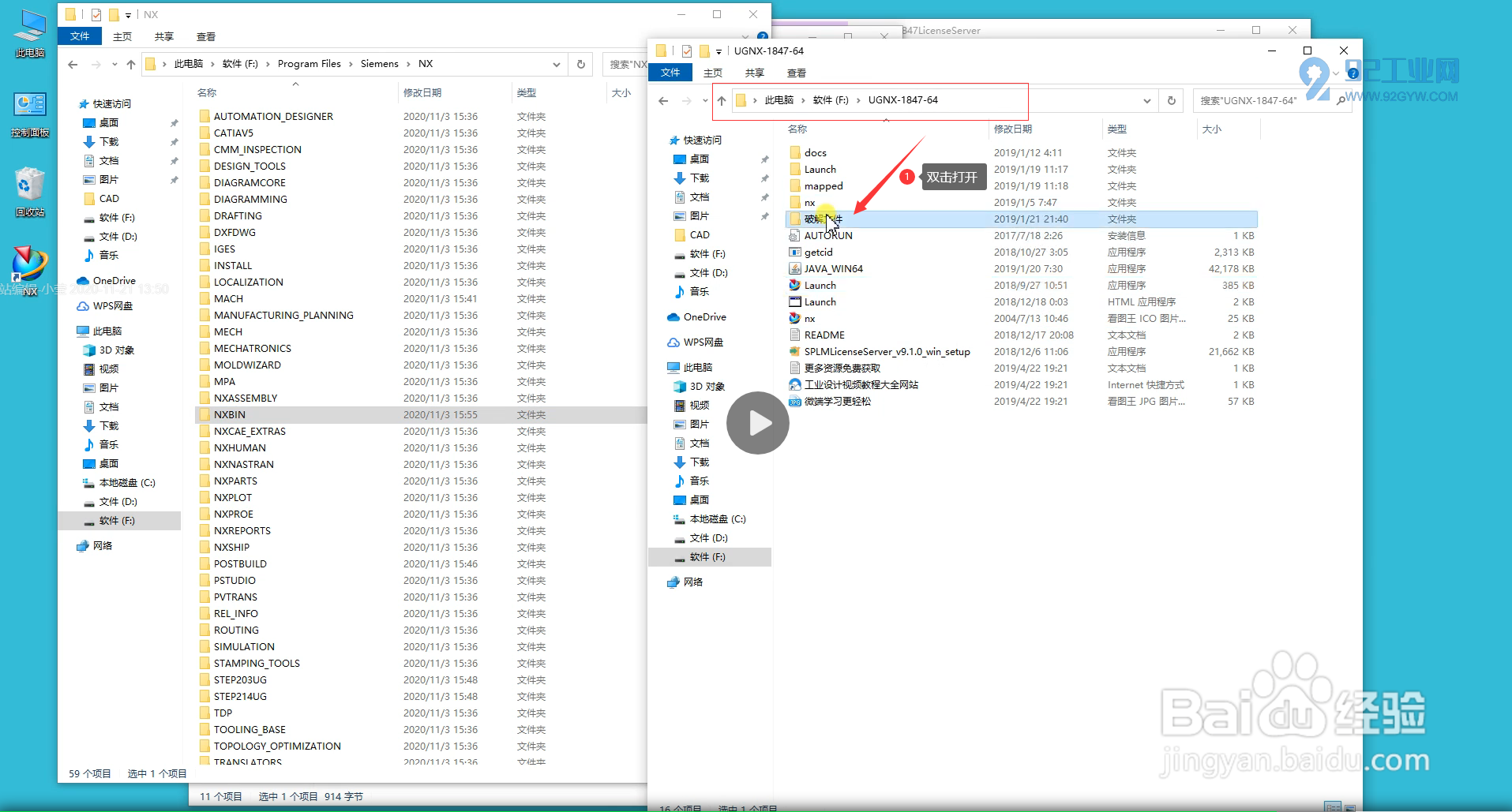Image resolution: width=1512 pixels, height=812 pixels.
Task: Select the TOPOLOGY_OPTIMIZATION folder in the NX window
Action: 277,747
